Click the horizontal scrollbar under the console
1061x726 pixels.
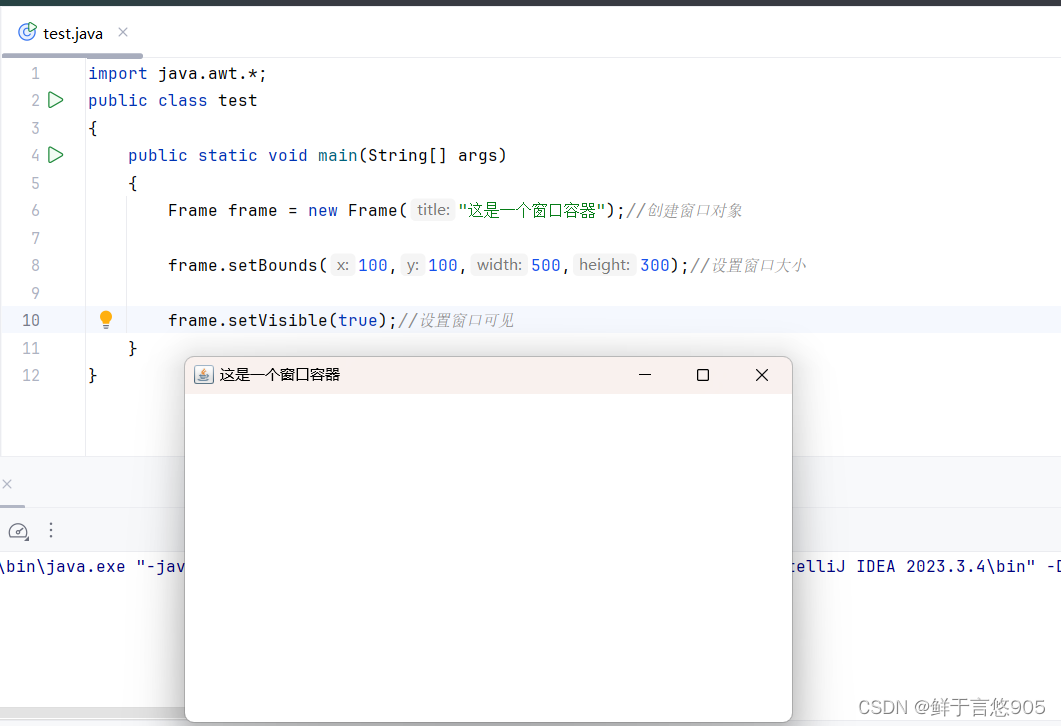[92, 713]
